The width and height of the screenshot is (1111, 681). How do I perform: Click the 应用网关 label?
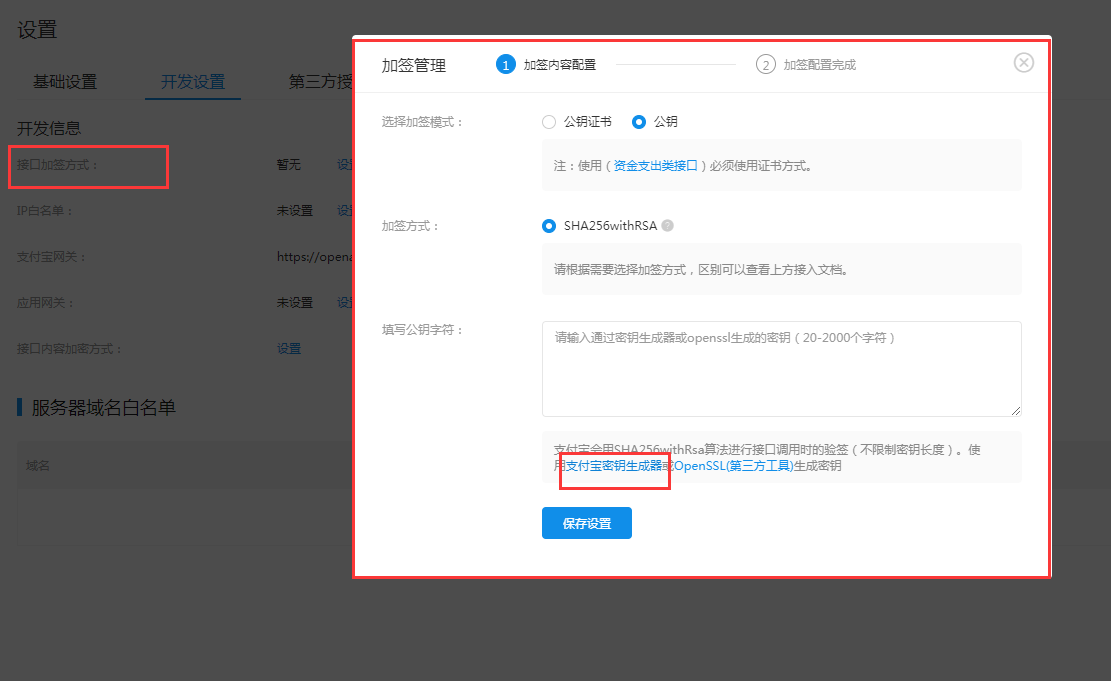tap(45, 303)
